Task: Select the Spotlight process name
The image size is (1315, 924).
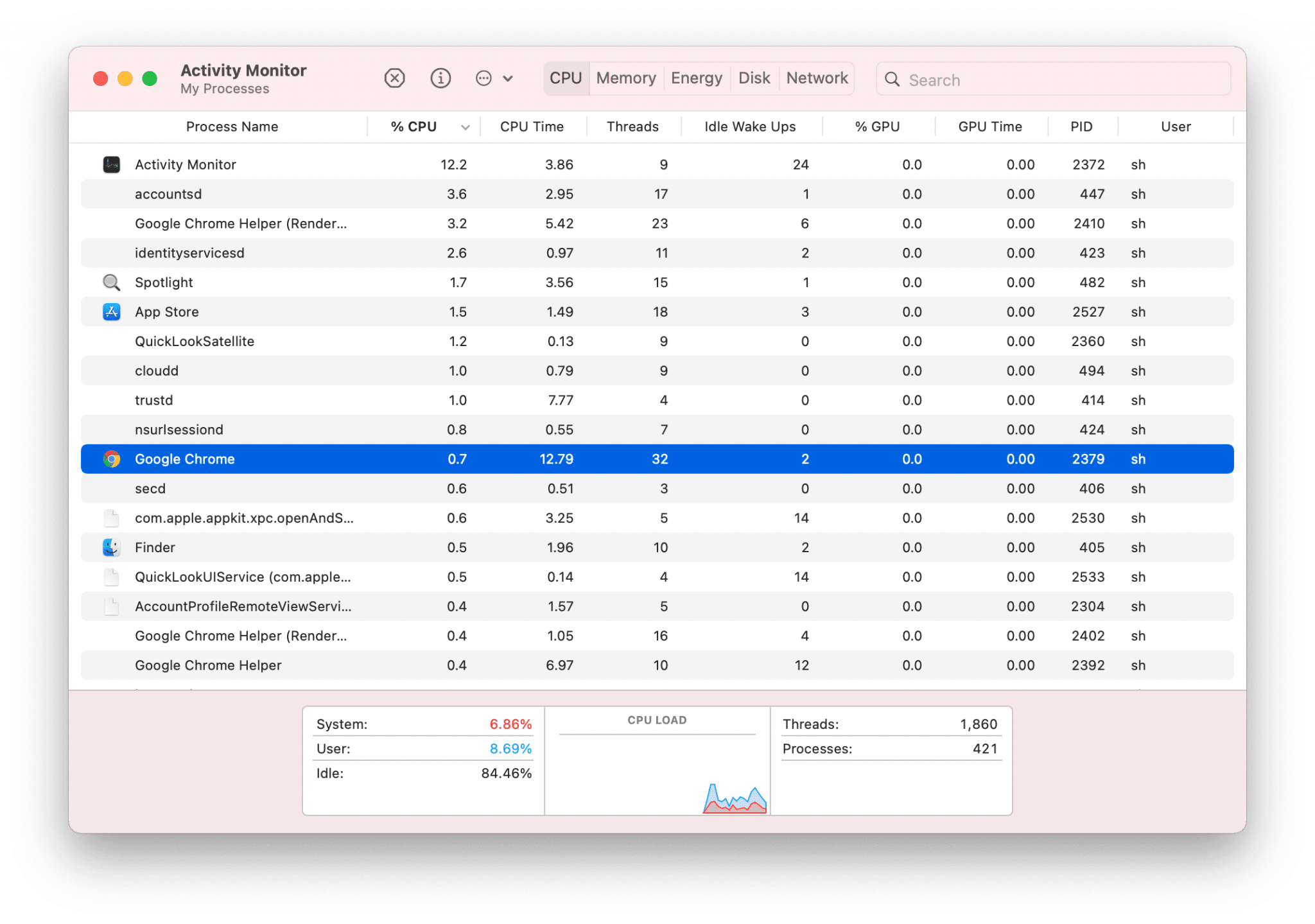Action: (x=164, y=283)
